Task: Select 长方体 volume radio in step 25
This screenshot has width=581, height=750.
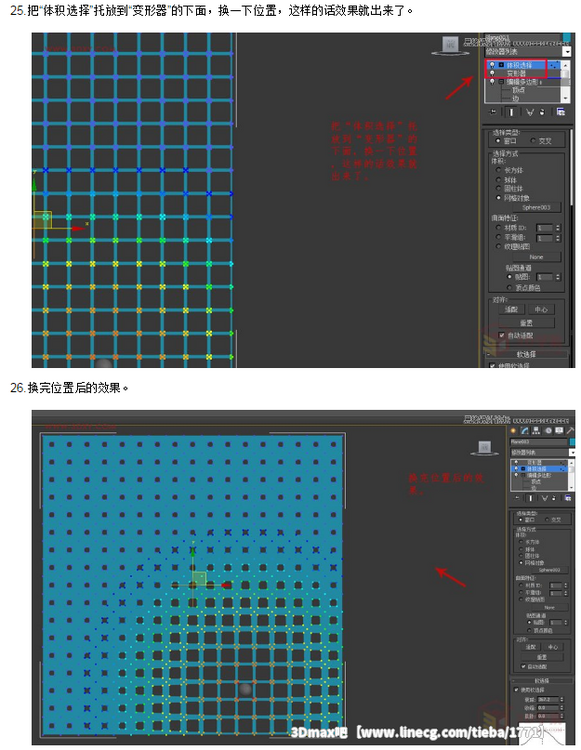Action: (498, 170)
